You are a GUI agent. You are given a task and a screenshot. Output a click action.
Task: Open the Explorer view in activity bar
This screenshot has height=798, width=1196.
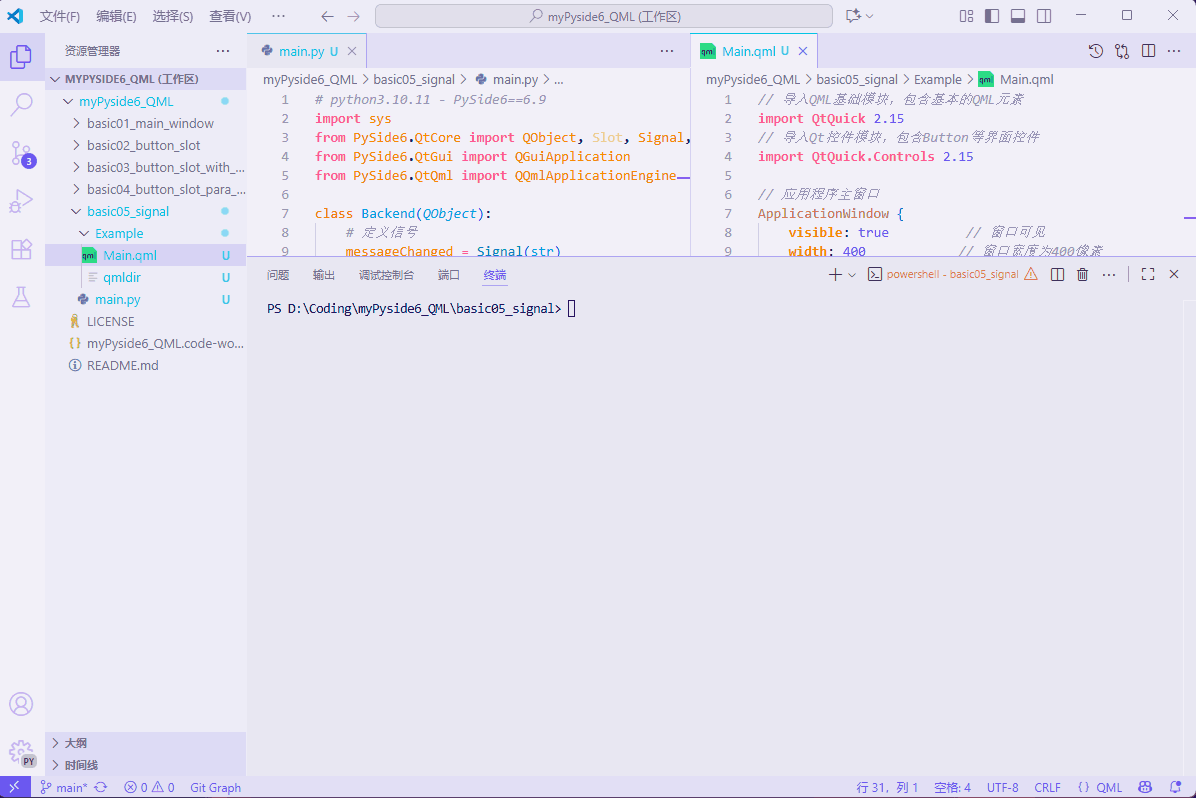pos(21,56)
